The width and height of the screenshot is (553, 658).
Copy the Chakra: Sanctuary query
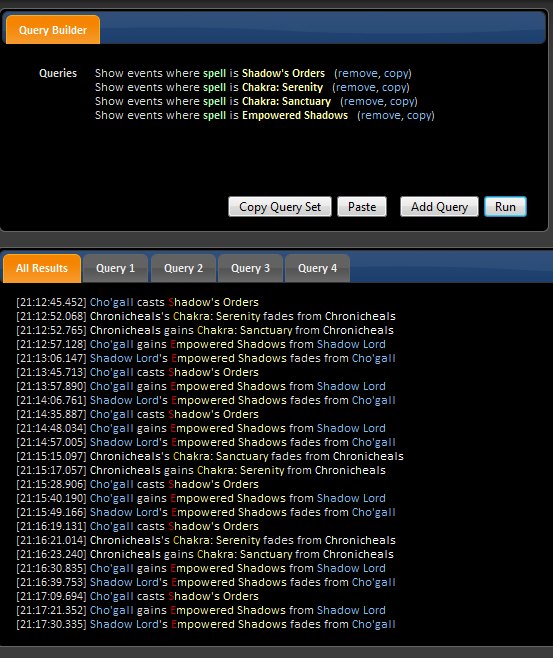(402, 101)
